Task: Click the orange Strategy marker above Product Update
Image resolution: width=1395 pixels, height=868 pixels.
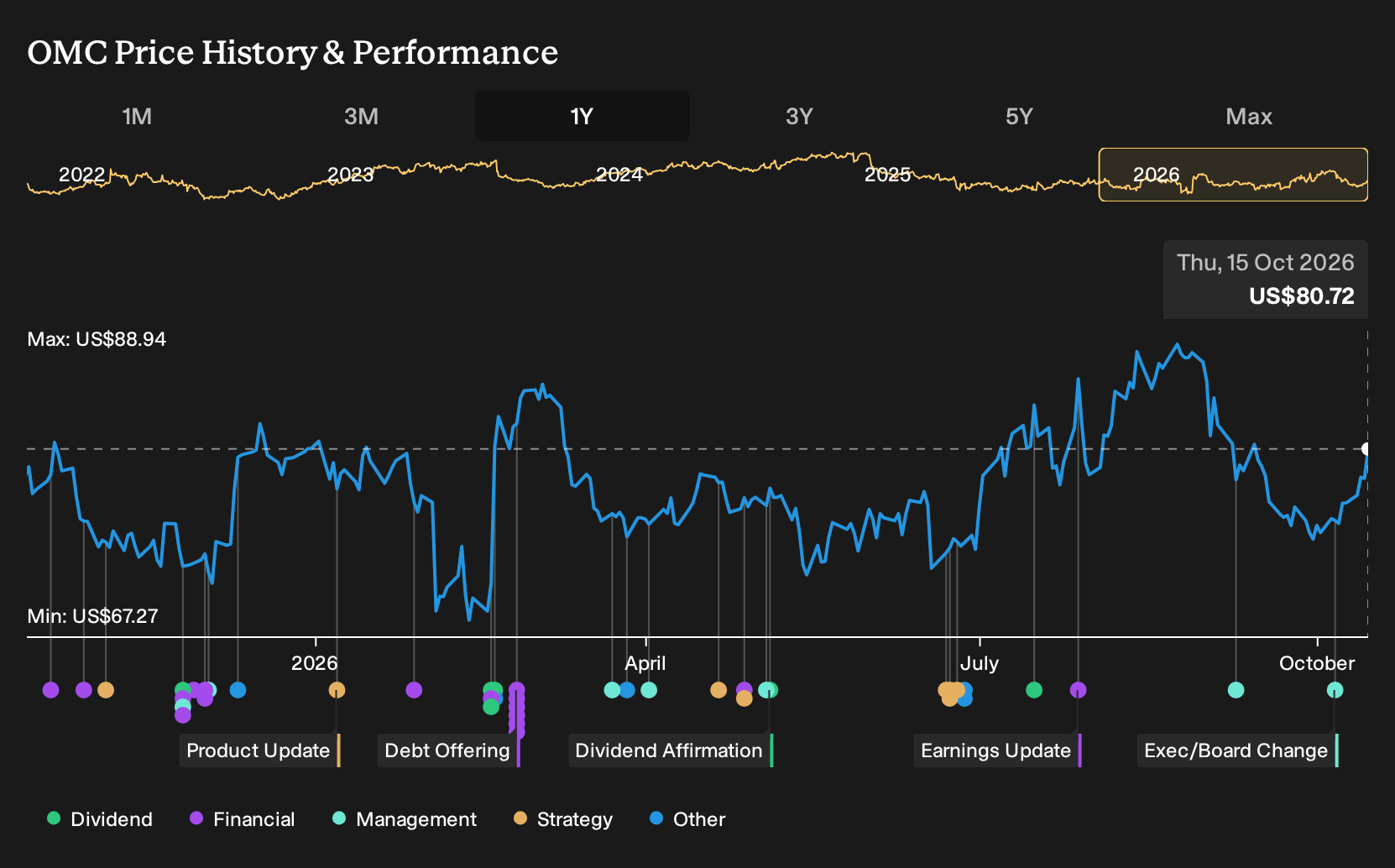Action: pos(337,690)
